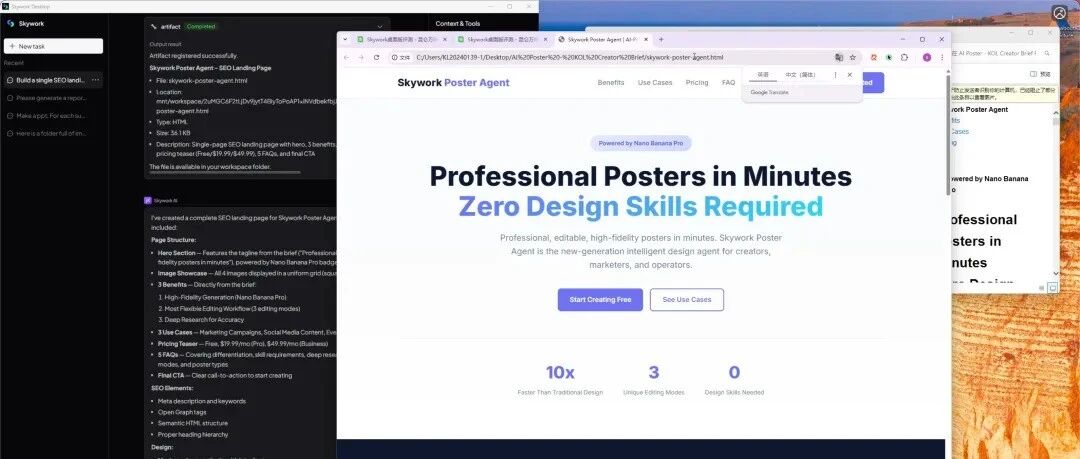Image resolution: width=1080 pixels, height=459 pixels.
Task: Click 'File: skywork-poster-agent.html' text in output
Action: point(202,81)
